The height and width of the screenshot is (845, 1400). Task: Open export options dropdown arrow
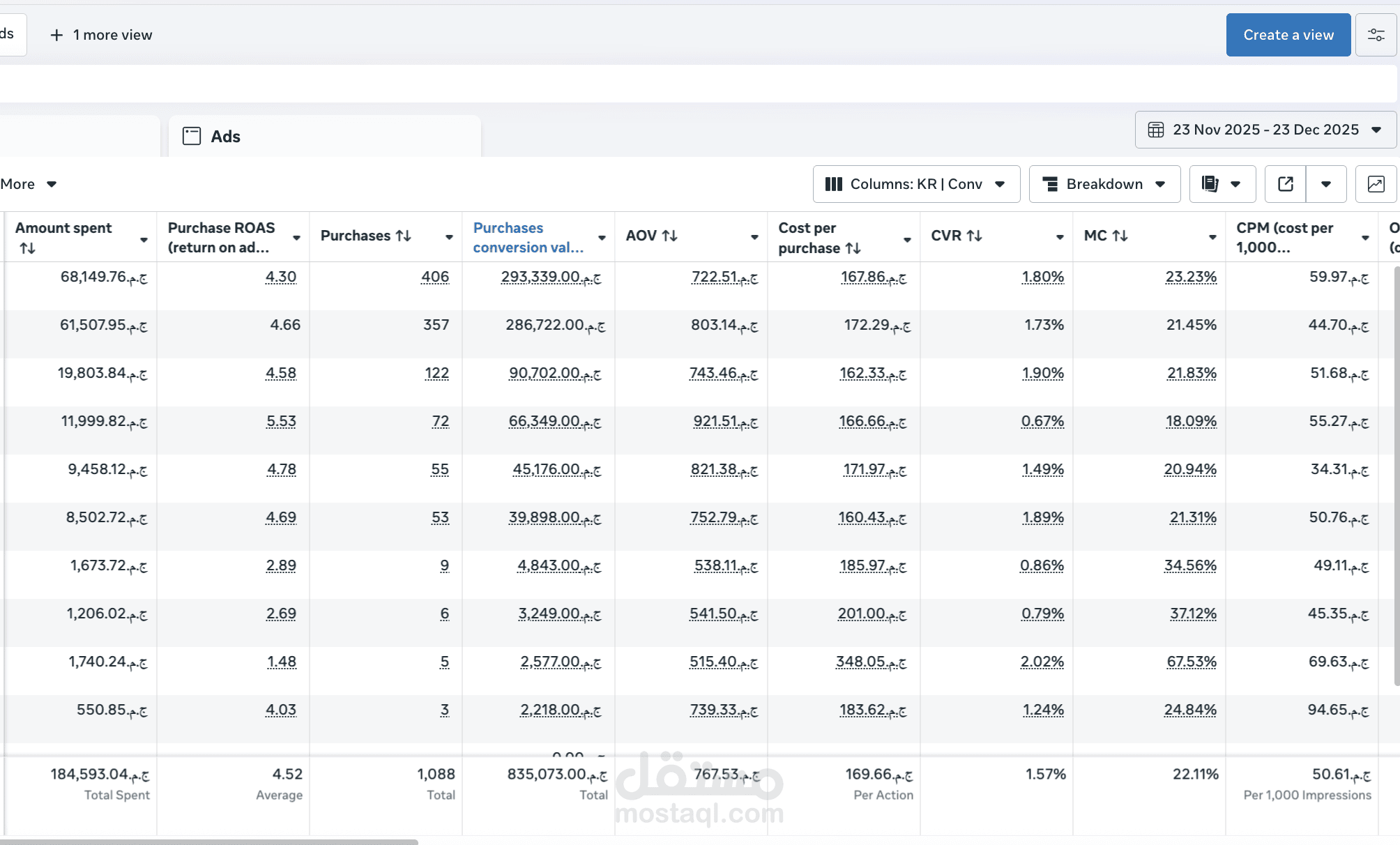click(x=1325, y=184)
